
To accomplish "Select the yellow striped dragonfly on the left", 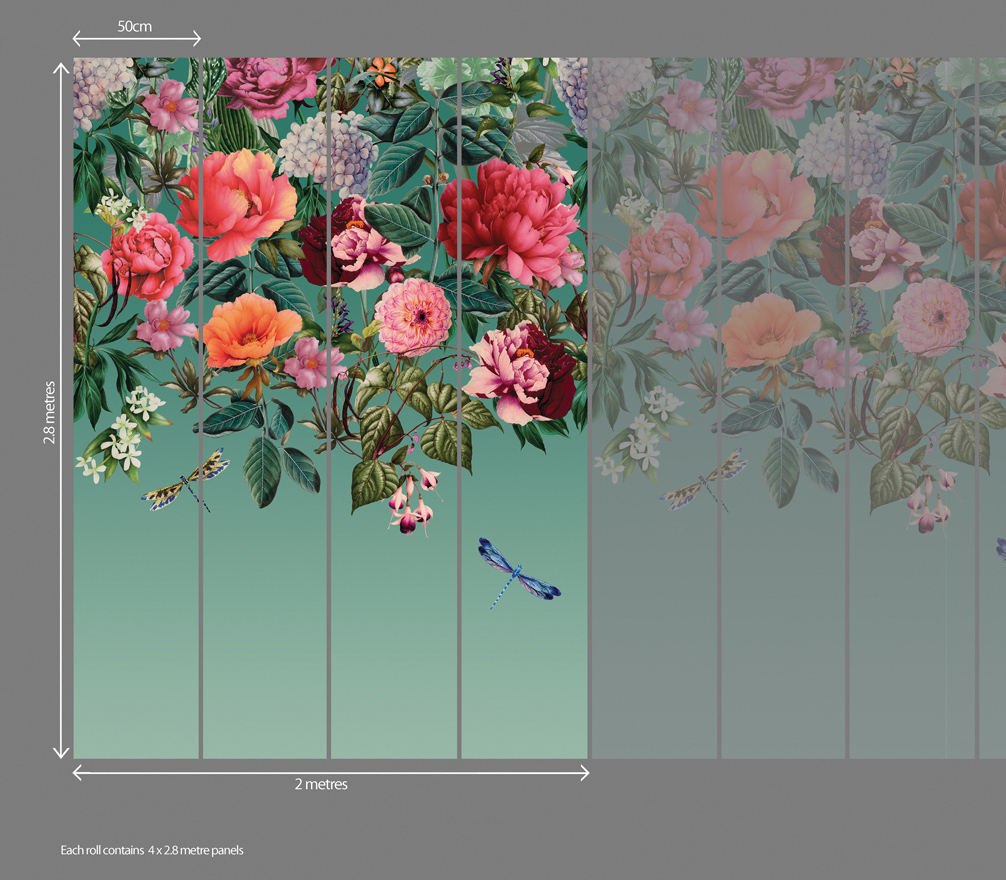I will point(187,481).
